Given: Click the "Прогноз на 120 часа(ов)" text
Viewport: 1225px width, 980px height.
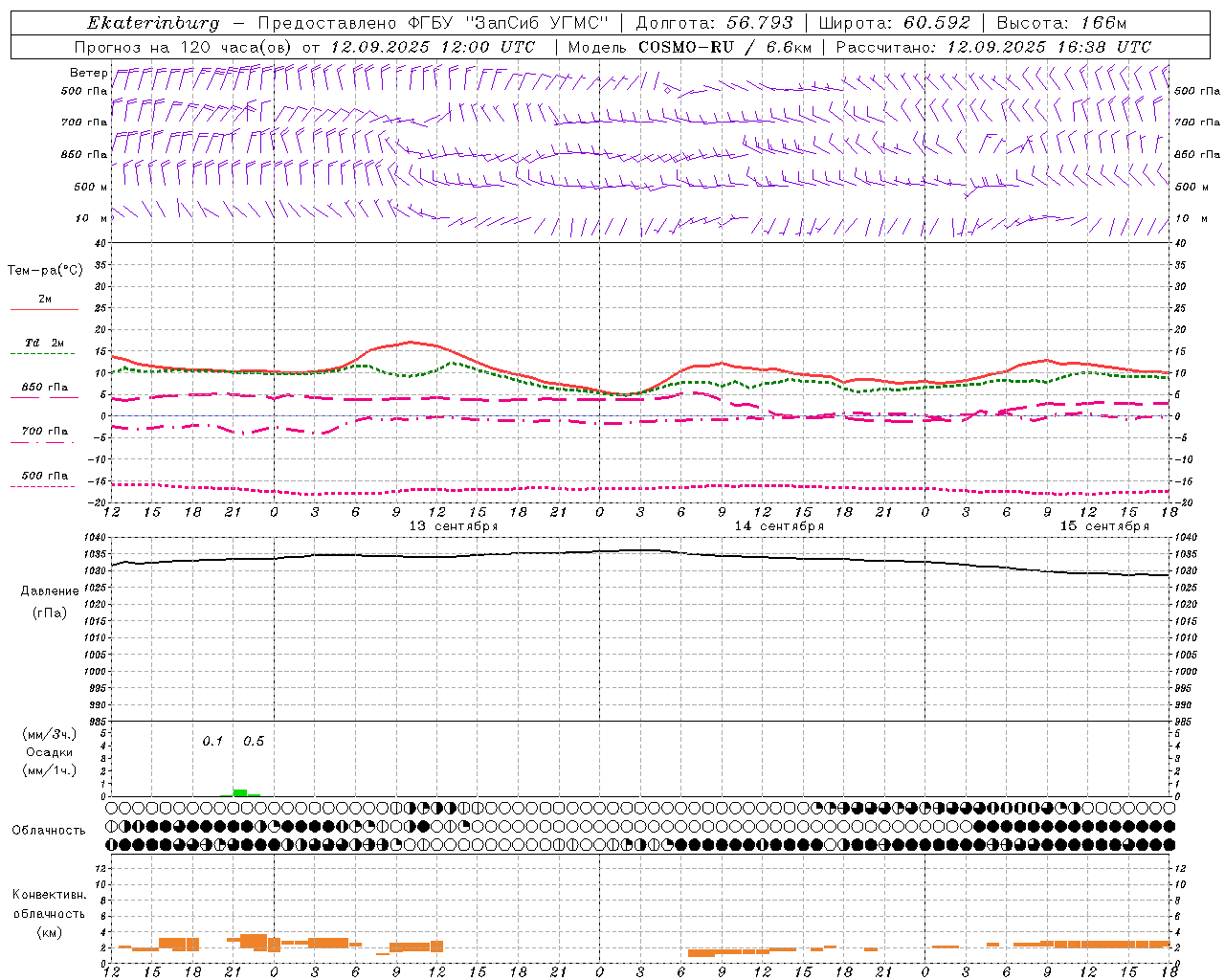Looking at the screenshot, I should 184,47.
